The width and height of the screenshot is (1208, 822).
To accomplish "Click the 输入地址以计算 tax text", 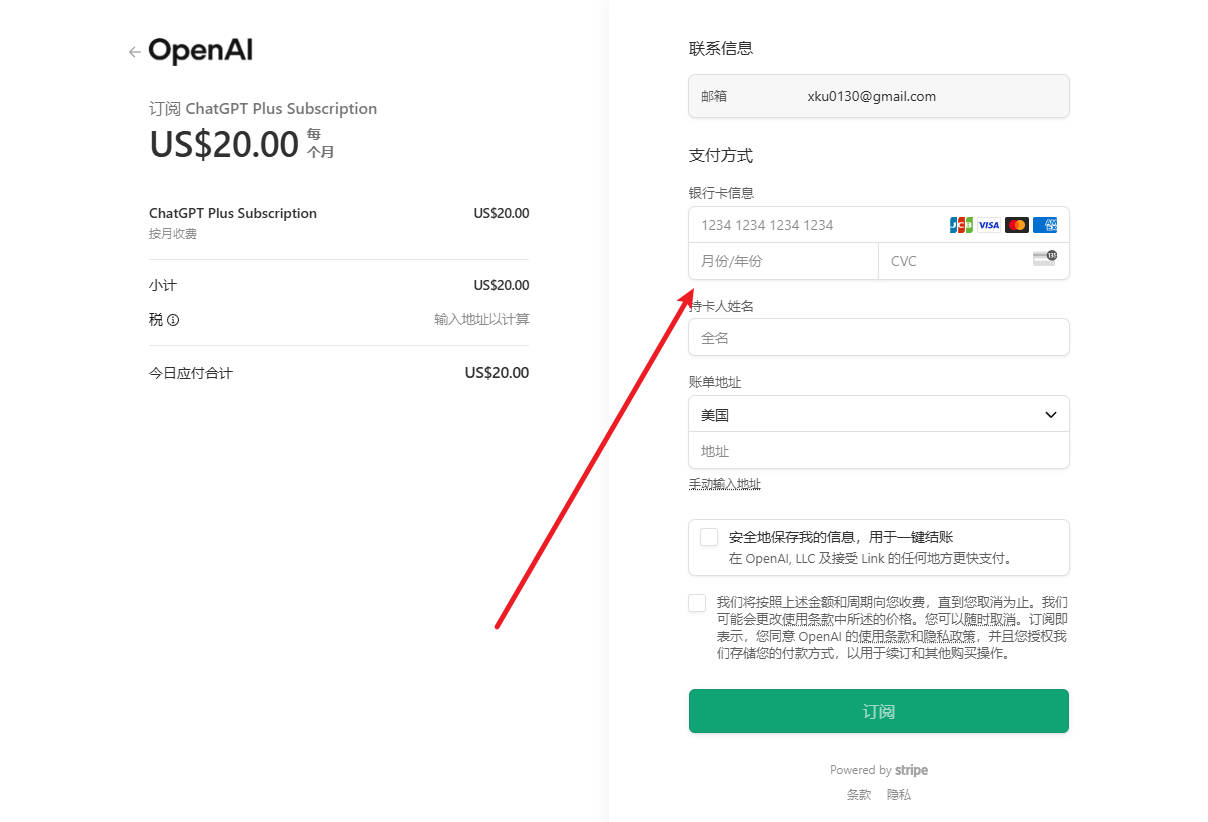I will [482, 320].
